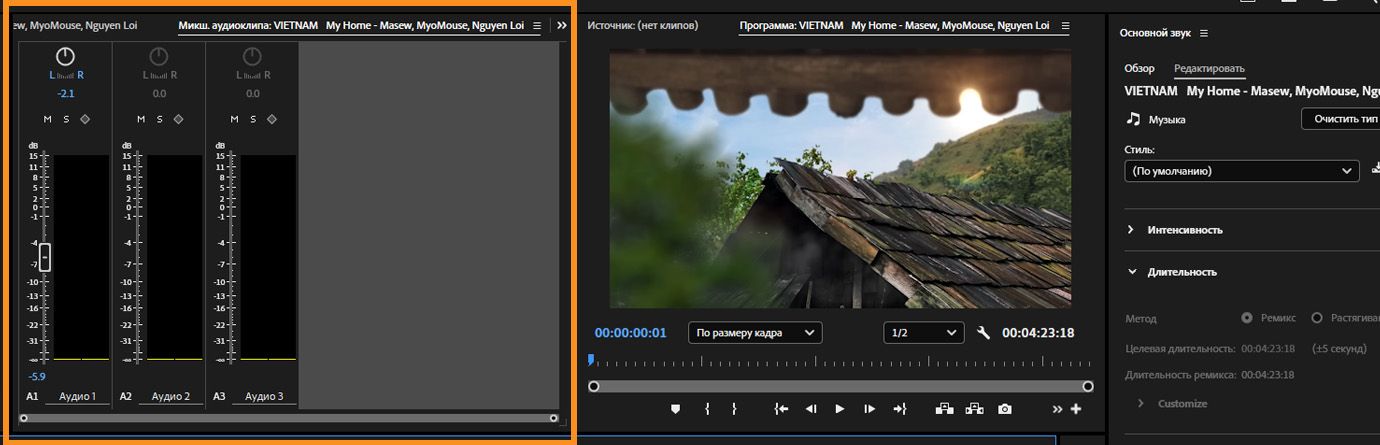Click the target duration value 00:04:23:18
Screen dimensions: 1380x445
[1268, 348]
